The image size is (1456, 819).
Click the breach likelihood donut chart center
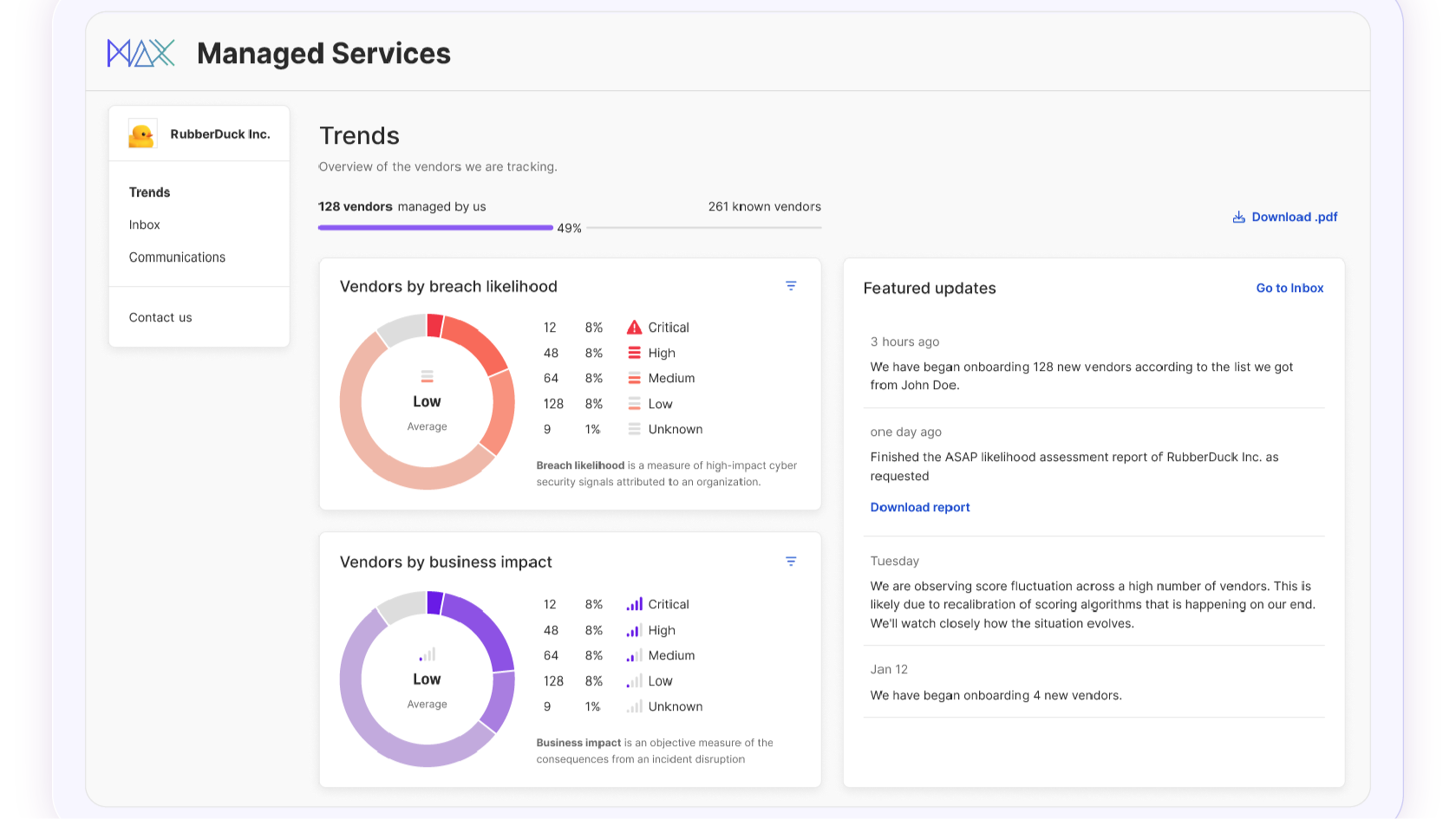(427, 402)
